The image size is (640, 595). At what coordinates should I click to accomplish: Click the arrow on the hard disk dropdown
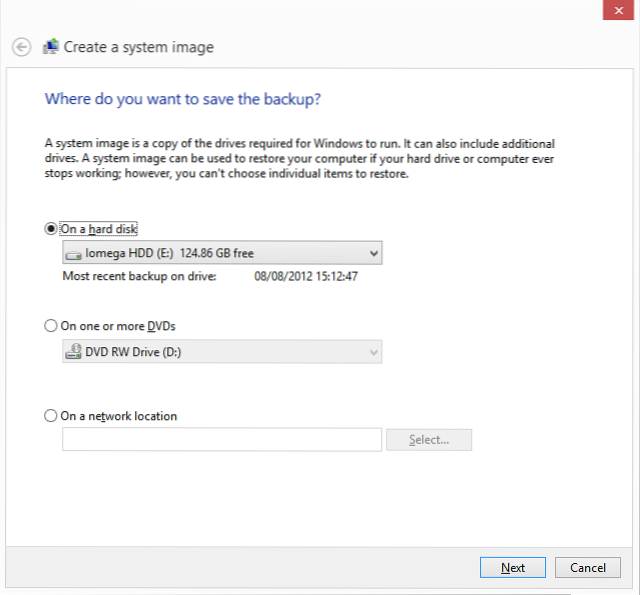[x=373, y=254]
